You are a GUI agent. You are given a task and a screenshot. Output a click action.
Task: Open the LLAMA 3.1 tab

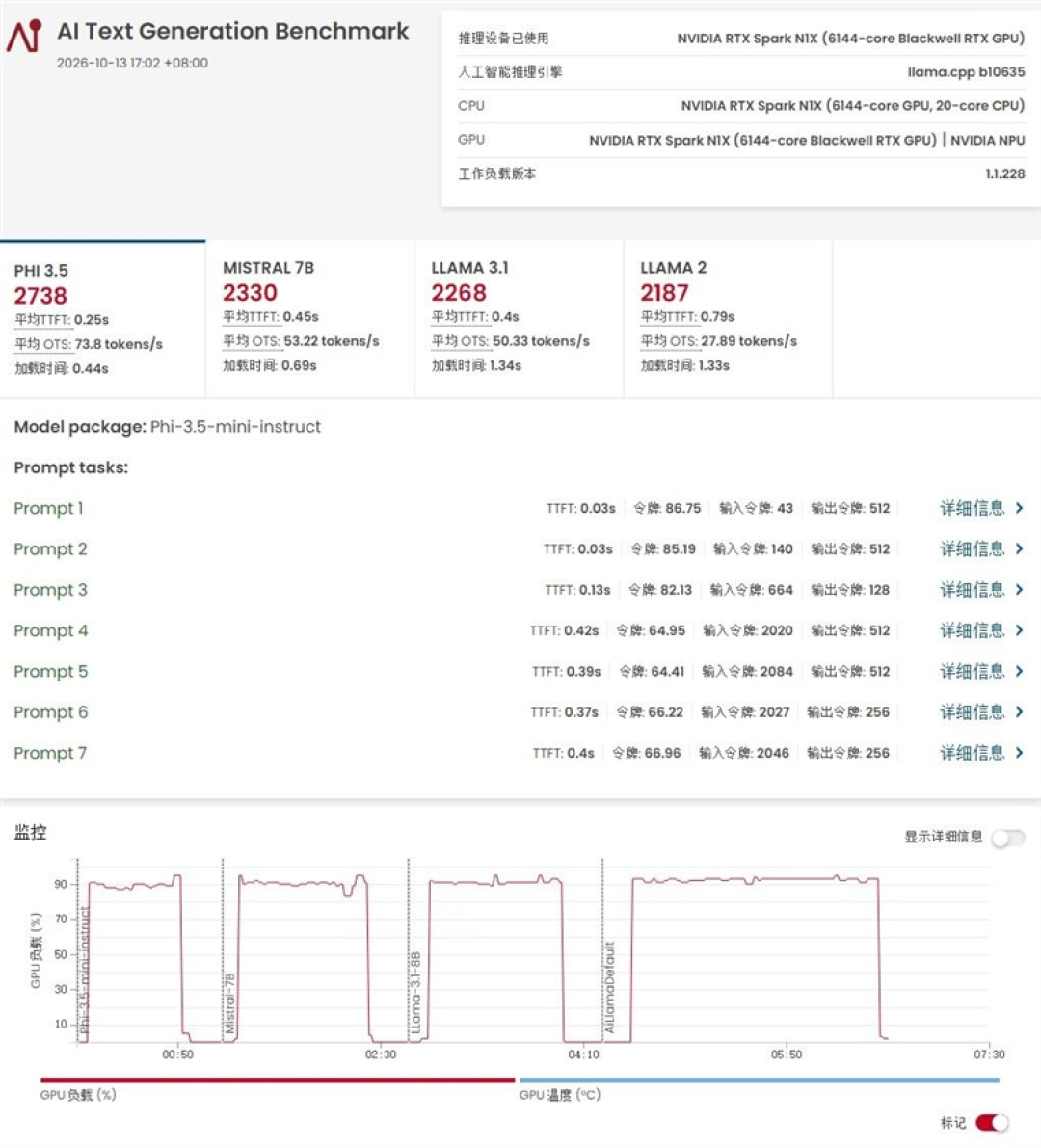(519, 319)
